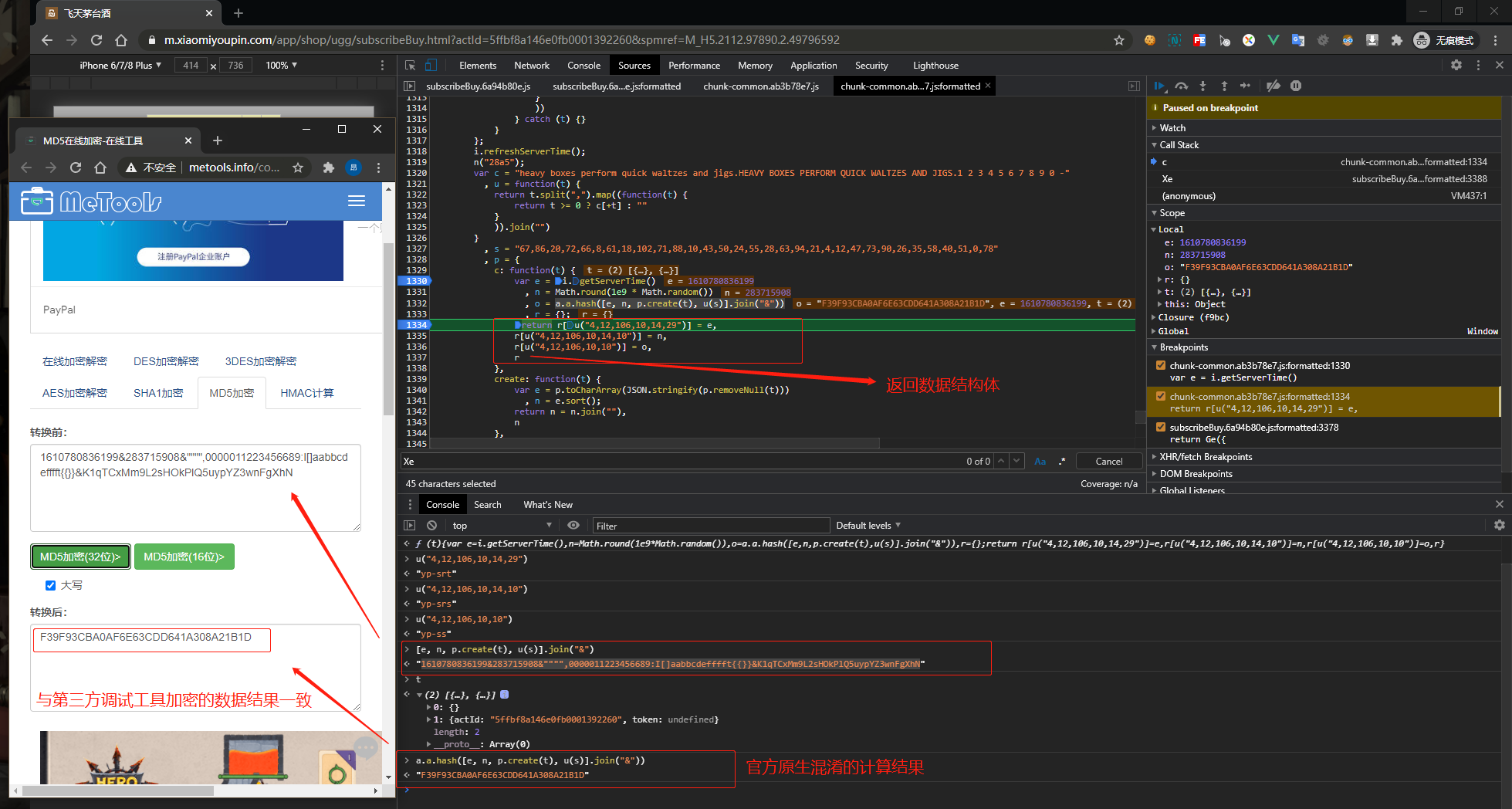Image resolution: width=1512 pixels, height=809 pixels.
Task: Clear the console with the clear icon
Action: (x=431, y=526)
